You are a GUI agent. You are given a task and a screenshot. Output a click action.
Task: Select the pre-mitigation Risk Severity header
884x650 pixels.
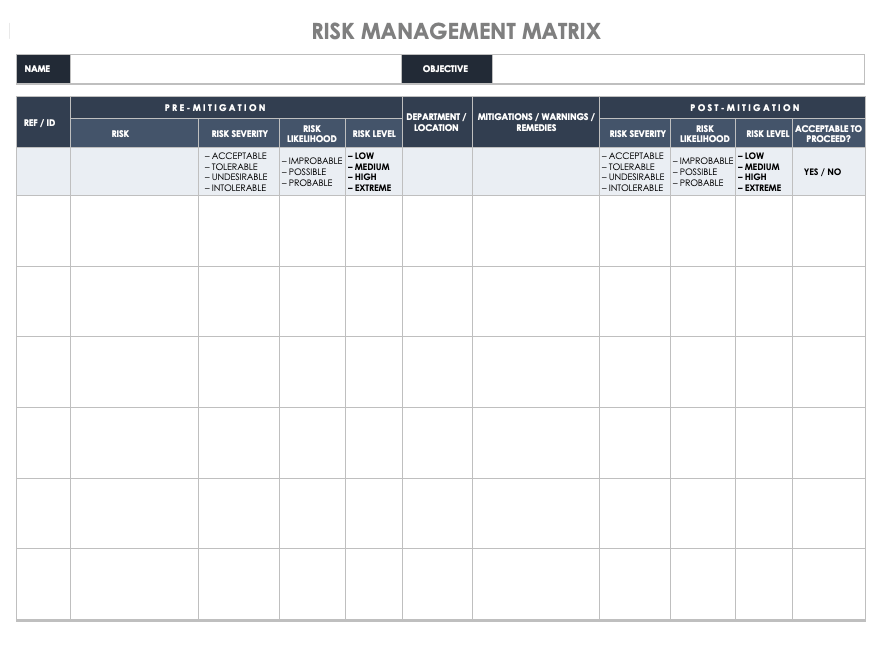pyautogui.click(x=239, y=133)
